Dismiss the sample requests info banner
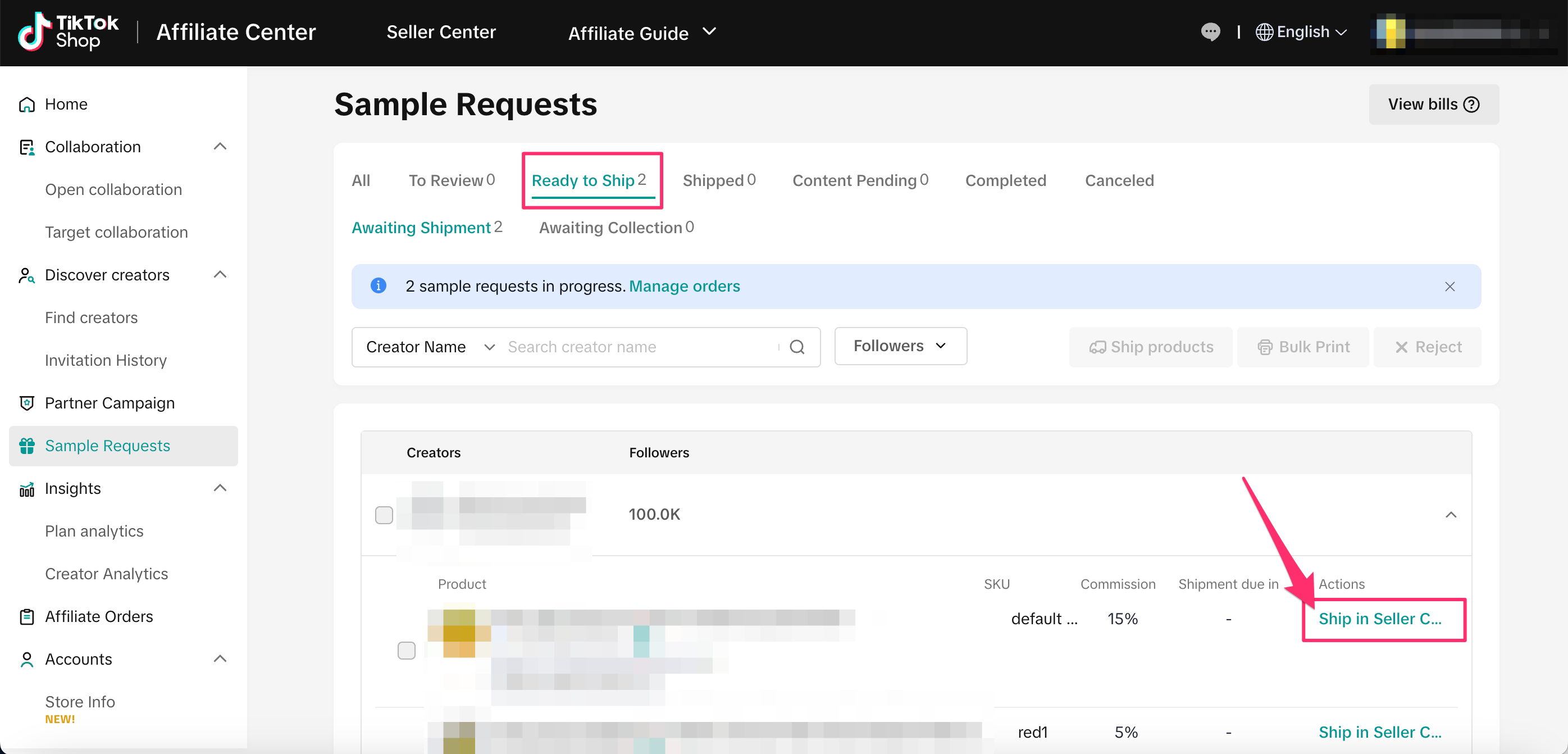 (x=1450, y=286)
